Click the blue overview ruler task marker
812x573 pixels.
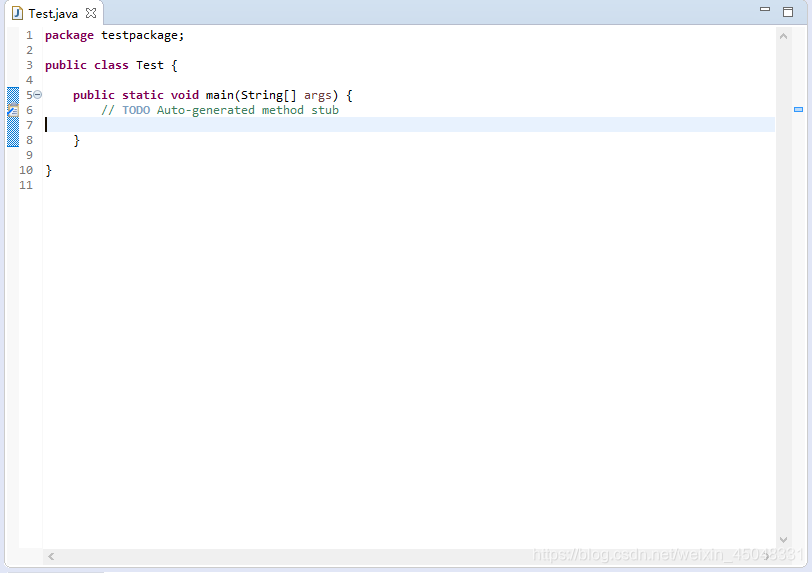798,109
